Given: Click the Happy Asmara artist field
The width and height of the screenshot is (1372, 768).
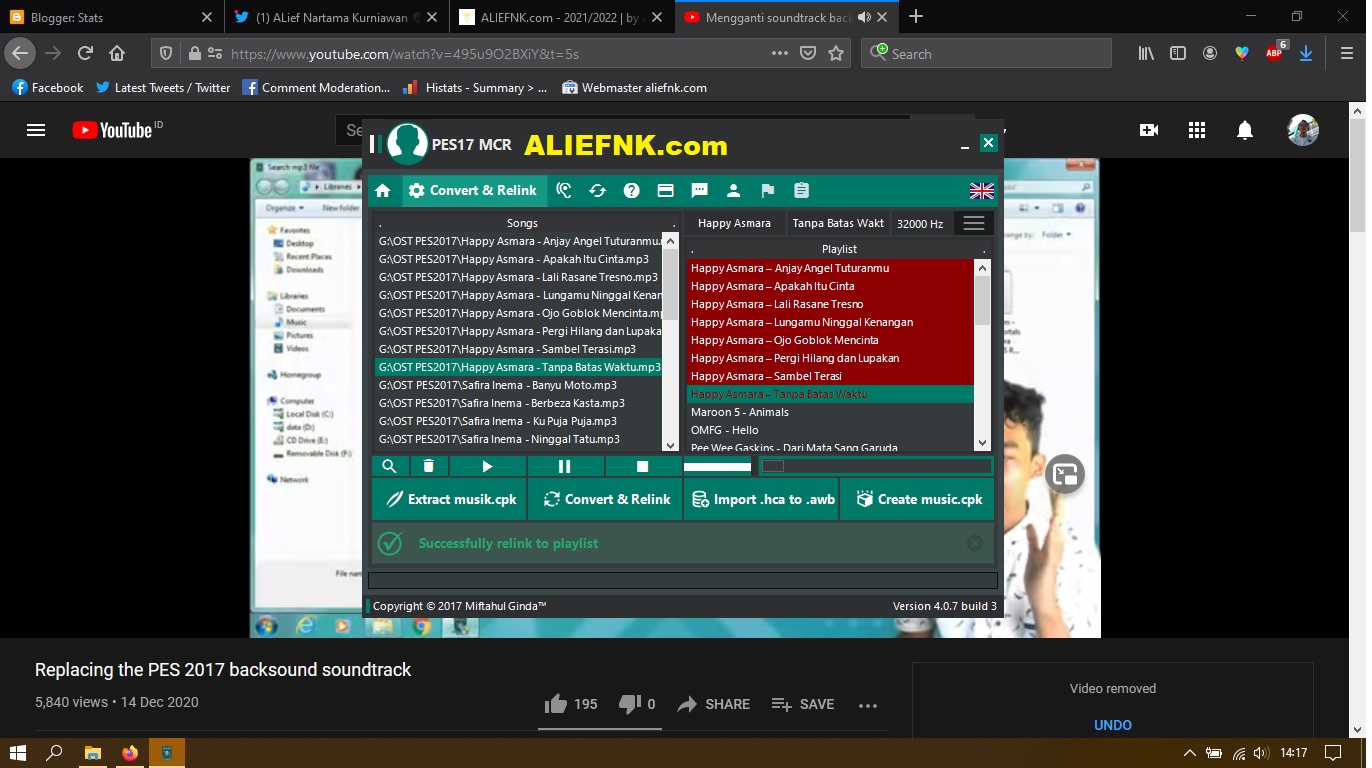Looking at the screenshot, I should click(x=734, y=223).
